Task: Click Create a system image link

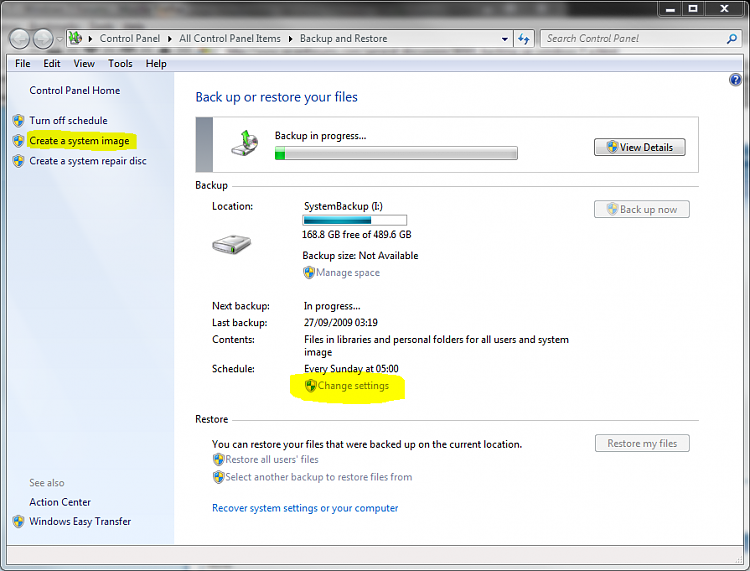Action: pyautogui.click(x=79, y=141)
